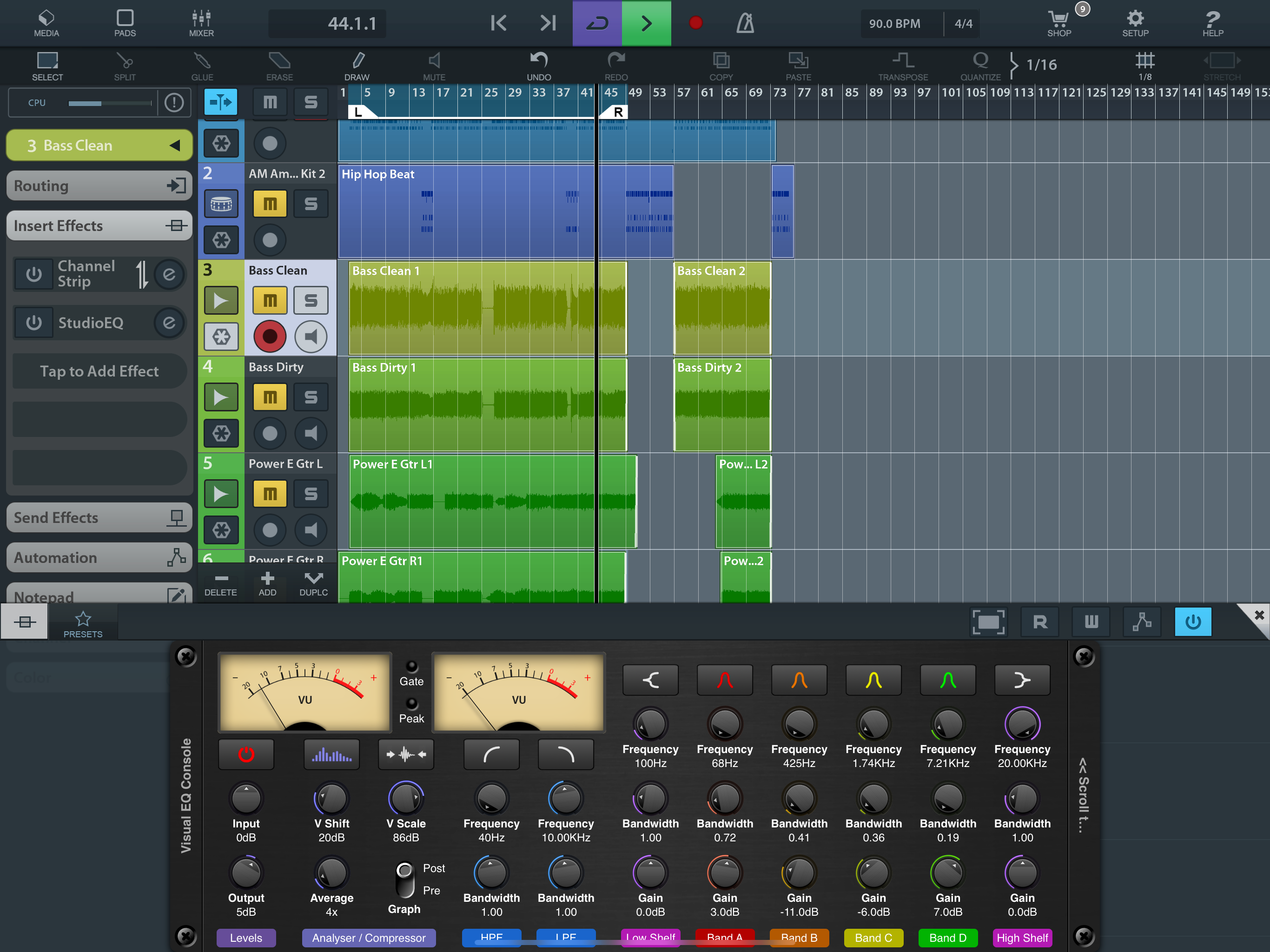Solo the Power E Gtr L track
This screenshot has height=952, width=1270.
pos(311,494)
